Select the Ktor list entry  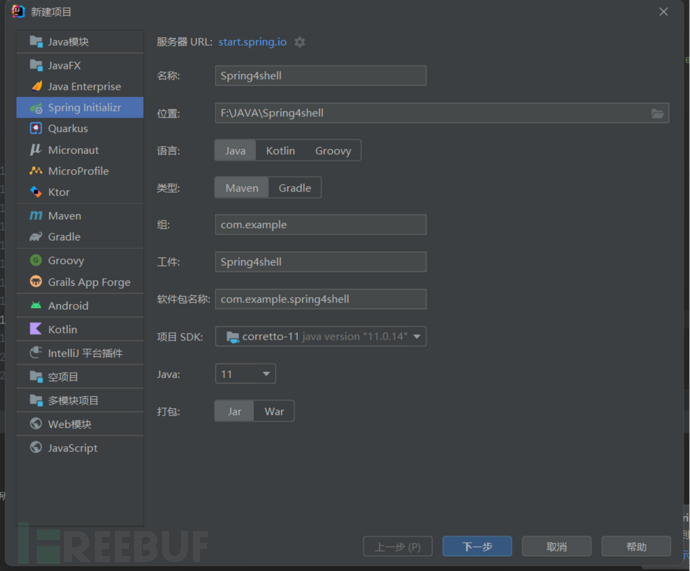tap(80, 192)
